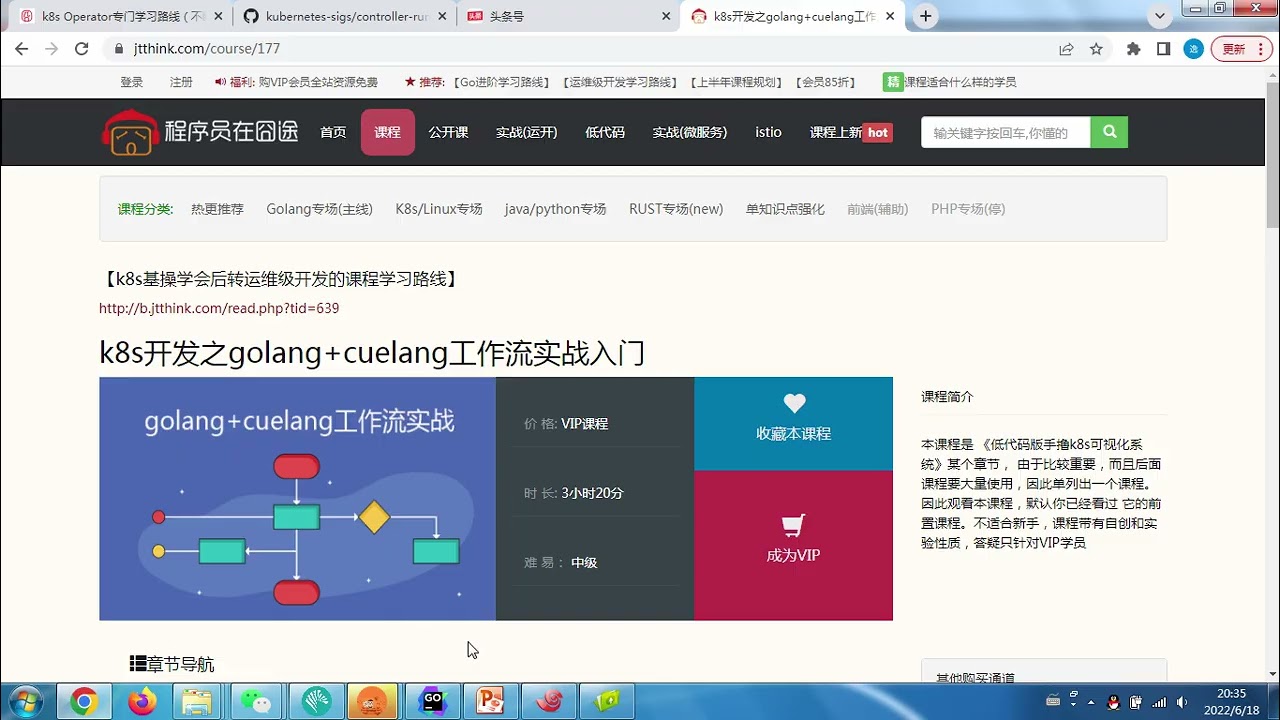Click the 程序员在囧途 site logo
The width and height of the screenshot is (1280, 720).
click(201, 132)
